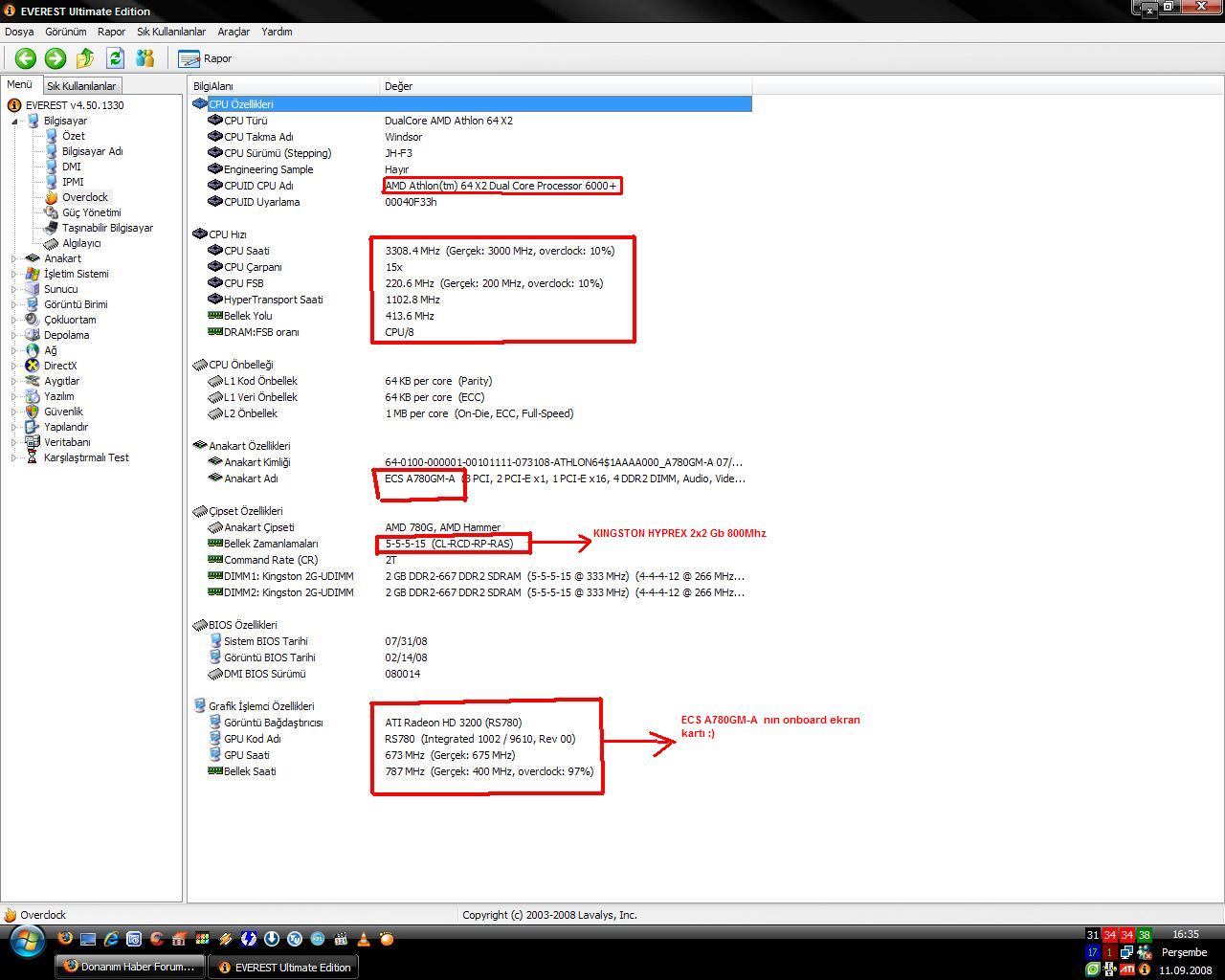Switch to Donanım Haber Forum taskbar window
The image size is (1225, 980).
(130, 967)
